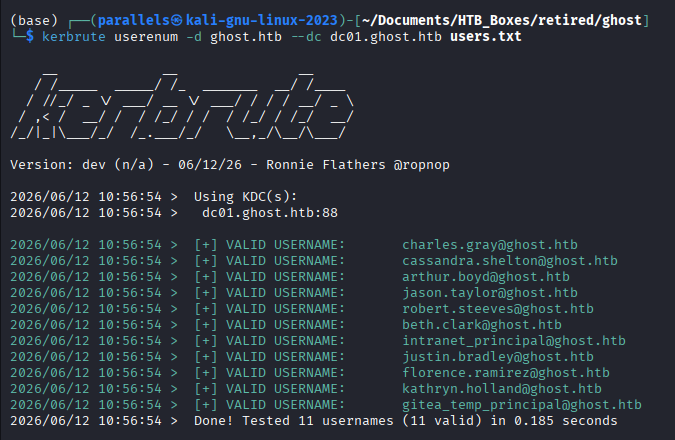Click 'intranet_principal@ghost.htb' username
675x440 pixels.
[514, 341]
